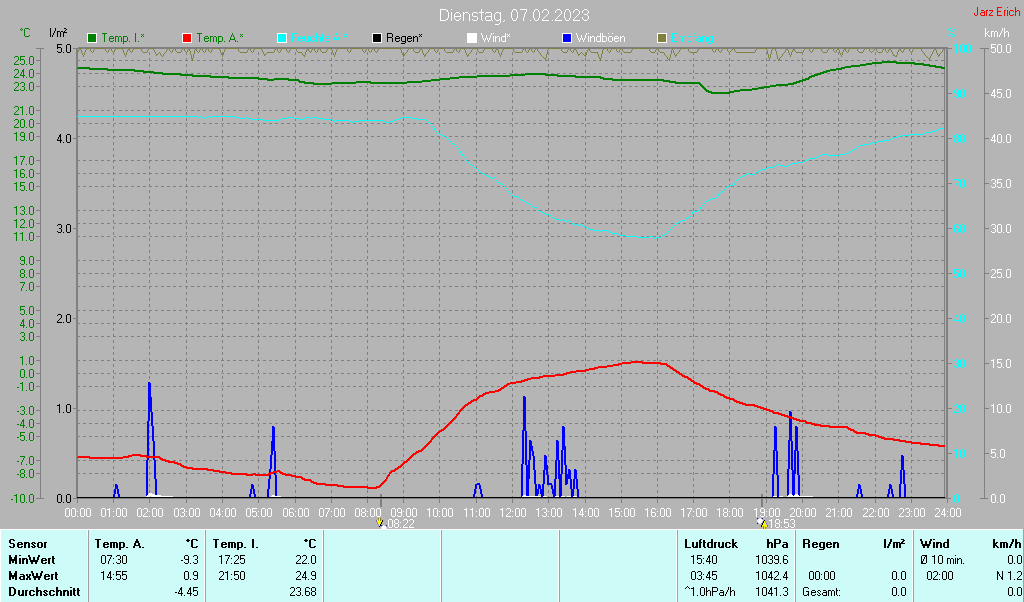Screen dimensions: 1024x602
Task: Click the Temp. A. table header
Action: click(x=119, y=543)
